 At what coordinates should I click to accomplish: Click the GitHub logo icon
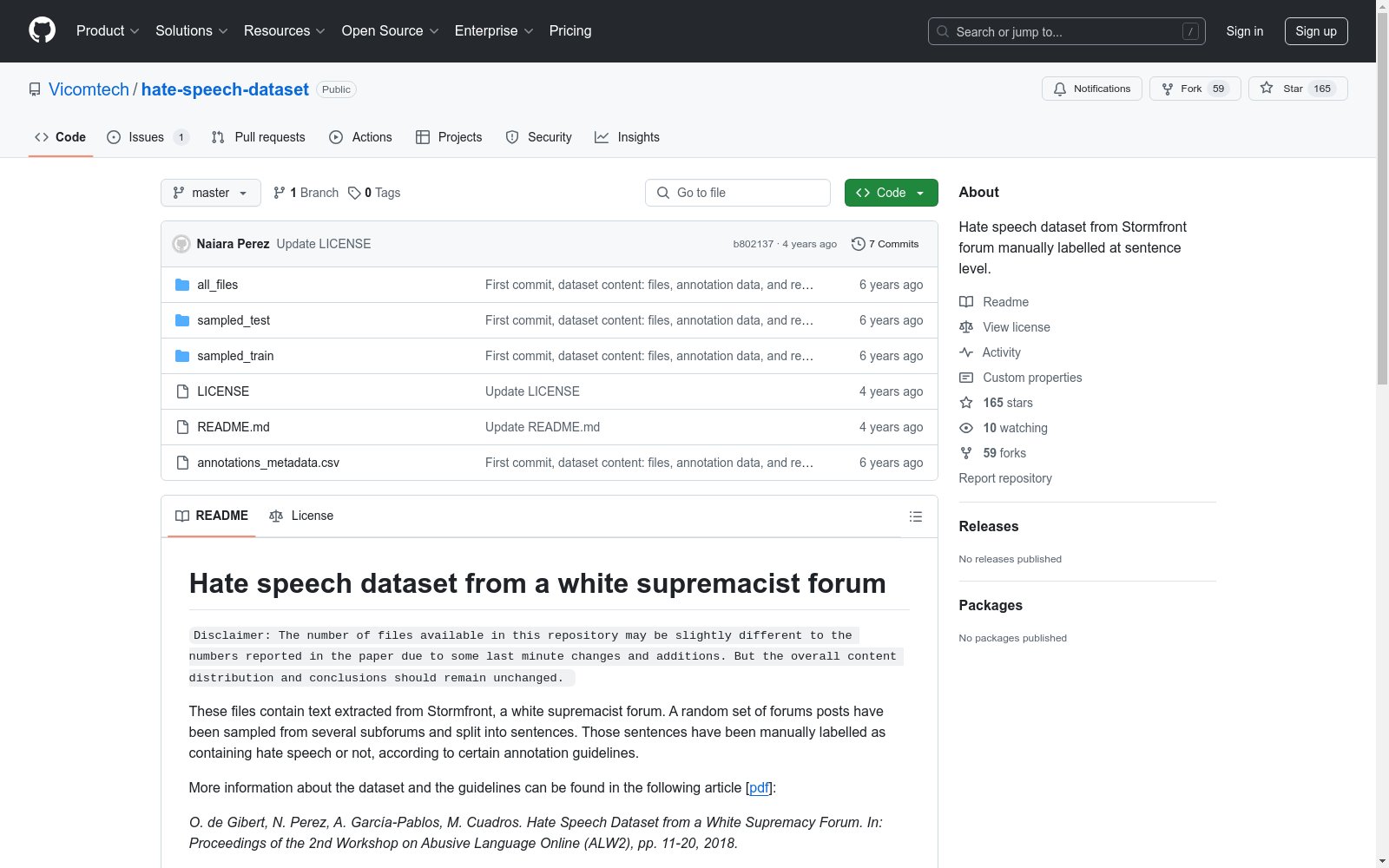pyautogui.click(x=42, y=30)
